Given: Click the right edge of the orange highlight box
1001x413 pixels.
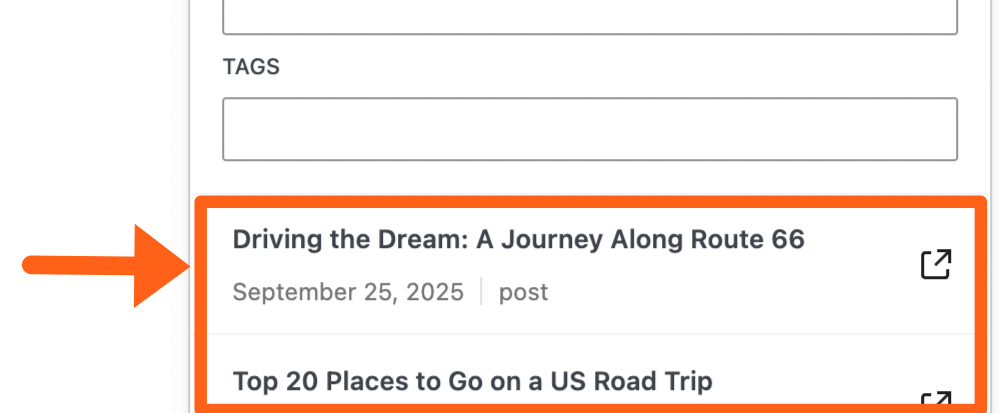Looking at the screenshot, I should tap(982, 300).
